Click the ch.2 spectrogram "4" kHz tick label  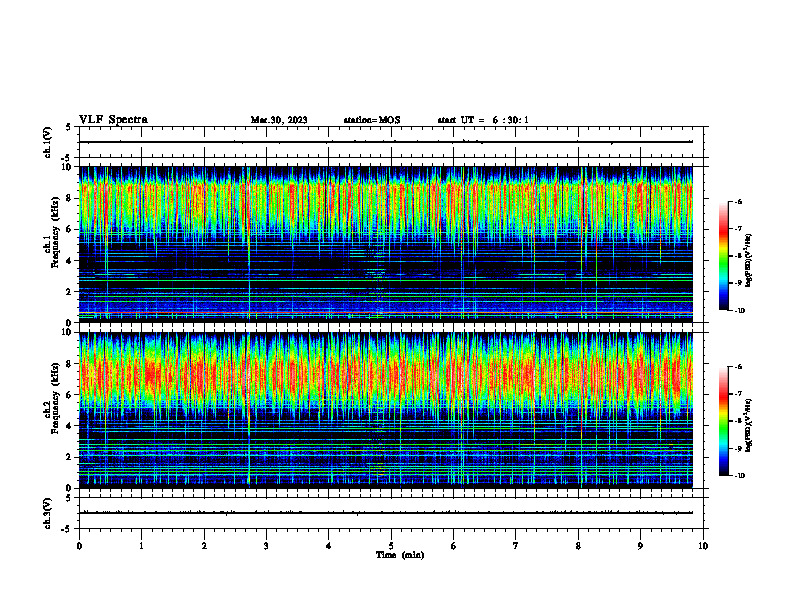tap(70, 426)
